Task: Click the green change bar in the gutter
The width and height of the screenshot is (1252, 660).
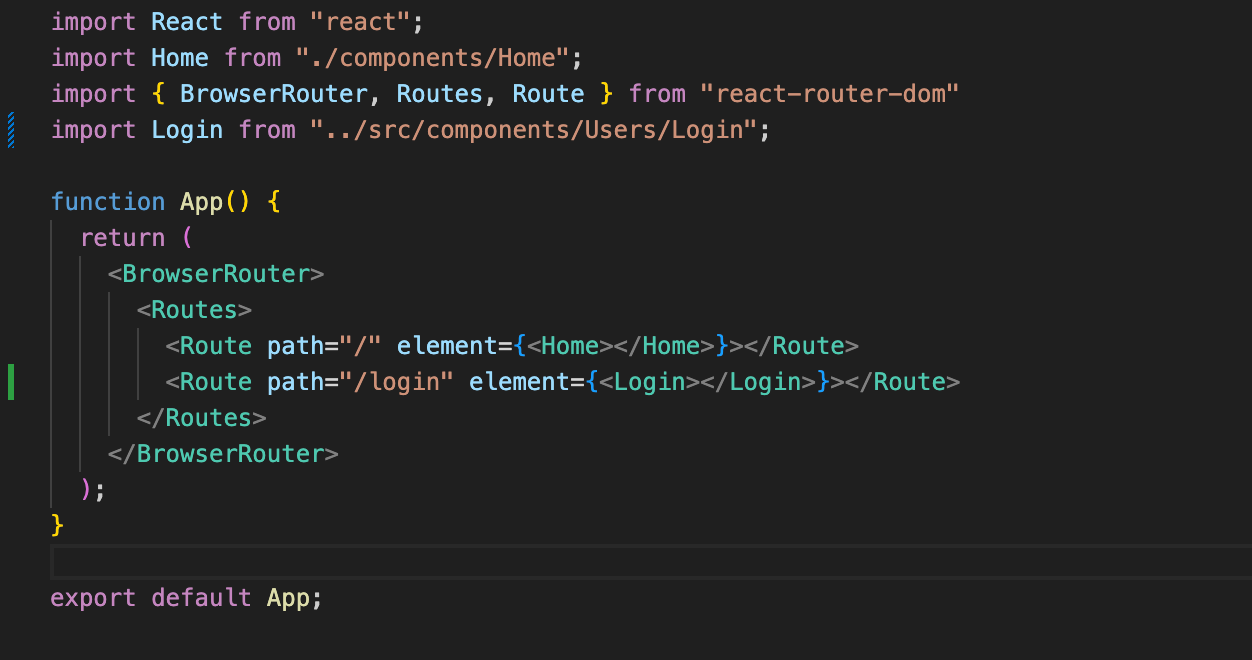Action: point(10,381)
